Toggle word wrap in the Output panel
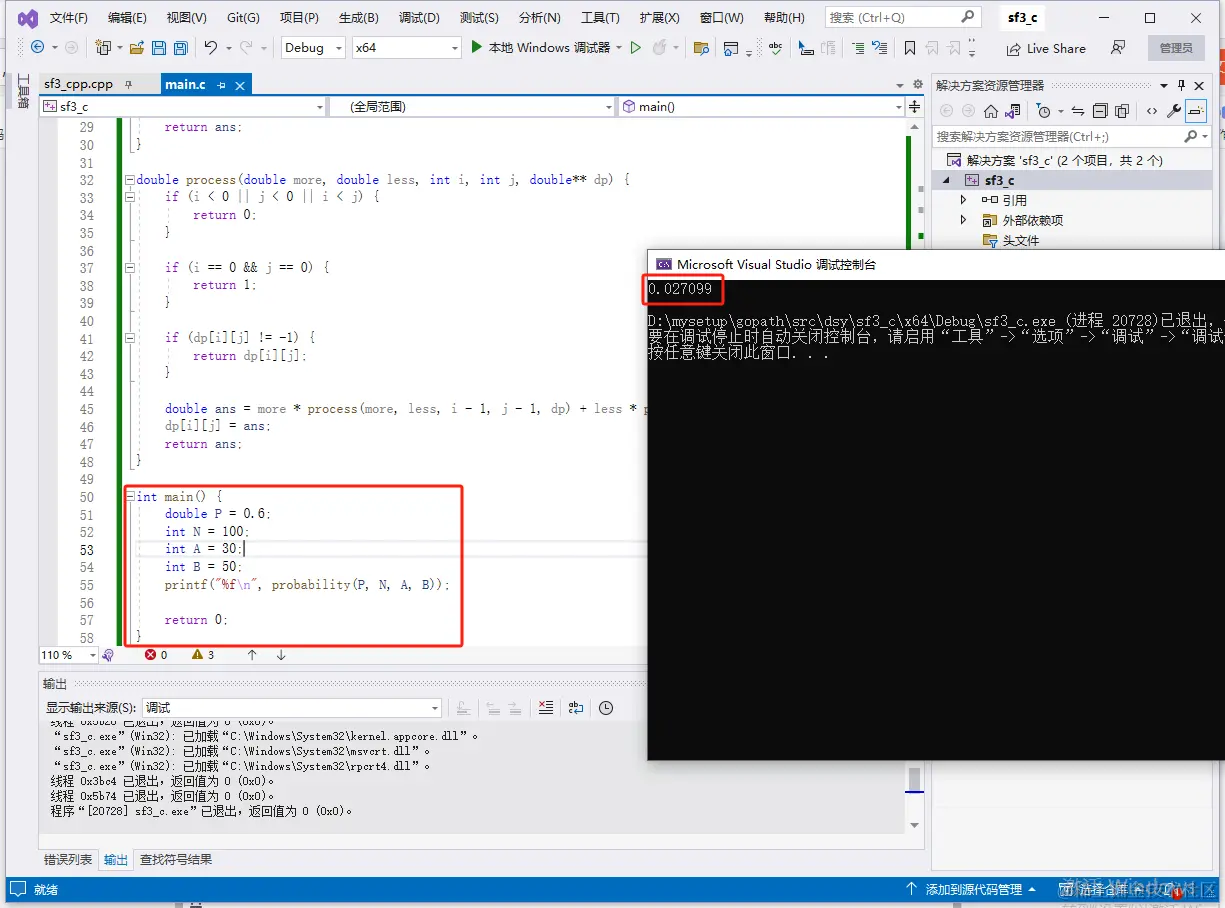This screenshot has height=908, width=1225. point(576,707)
